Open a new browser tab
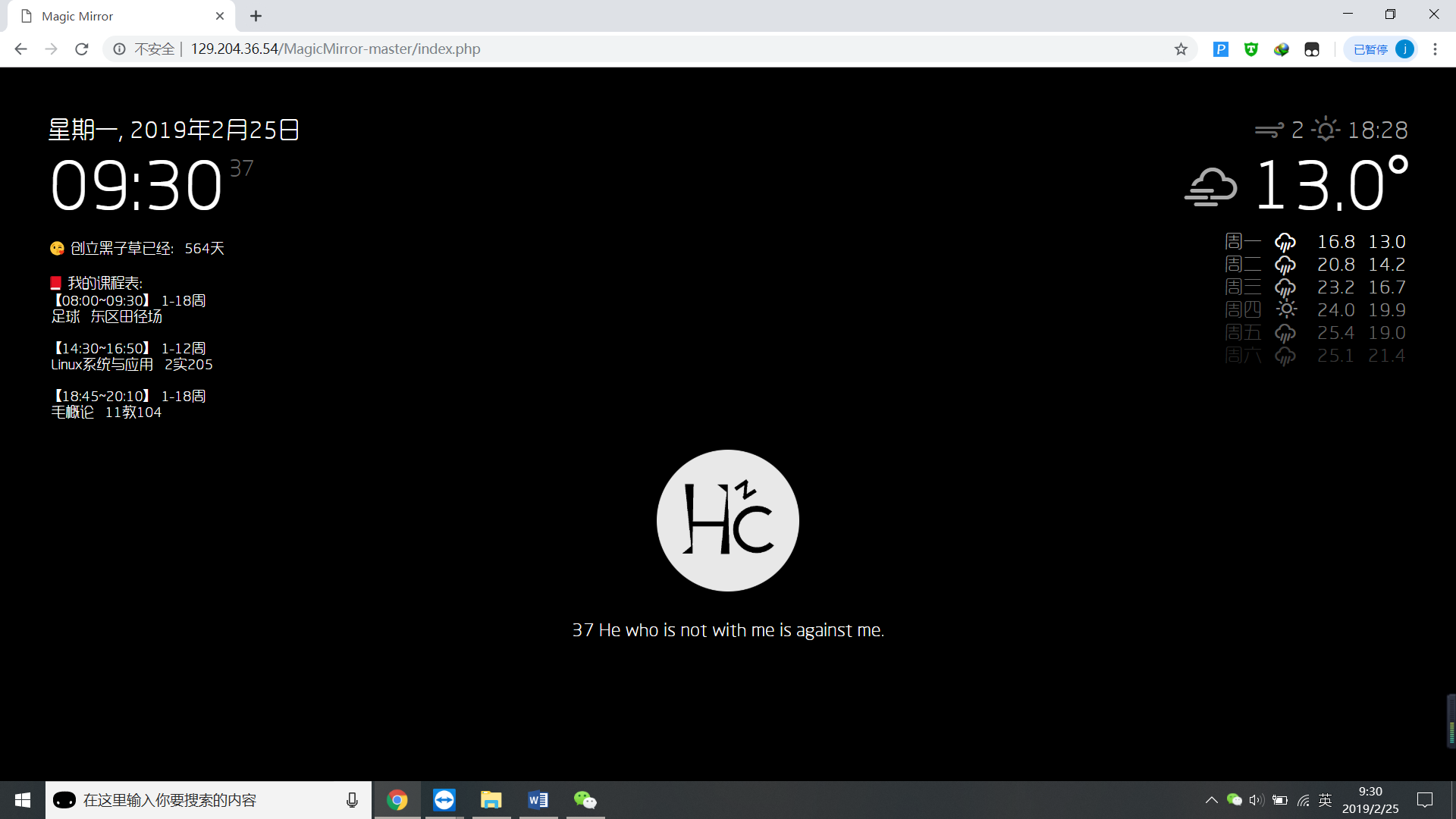 tap(256, 16)
